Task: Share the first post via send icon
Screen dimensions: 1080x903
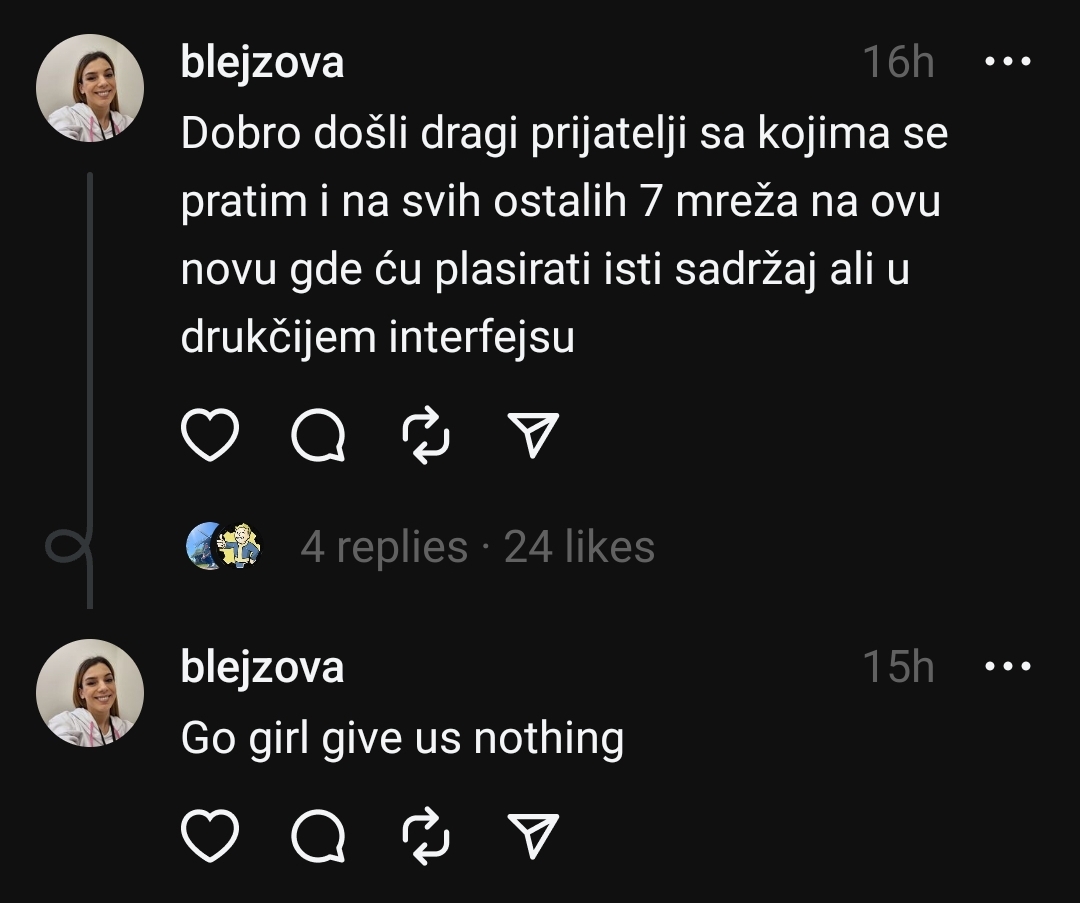Action: 532,435
